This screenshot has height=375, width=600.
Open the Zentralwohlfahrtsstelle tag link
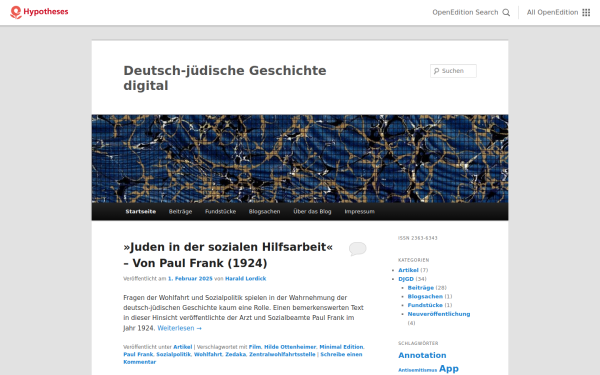282,354
